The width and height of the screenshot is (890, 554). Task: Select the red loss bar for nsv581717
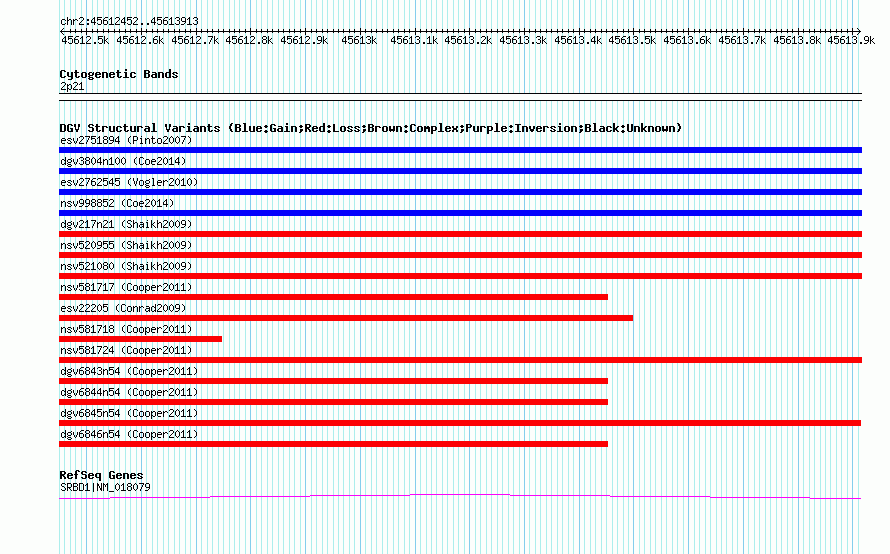click(x=334, y=297)
